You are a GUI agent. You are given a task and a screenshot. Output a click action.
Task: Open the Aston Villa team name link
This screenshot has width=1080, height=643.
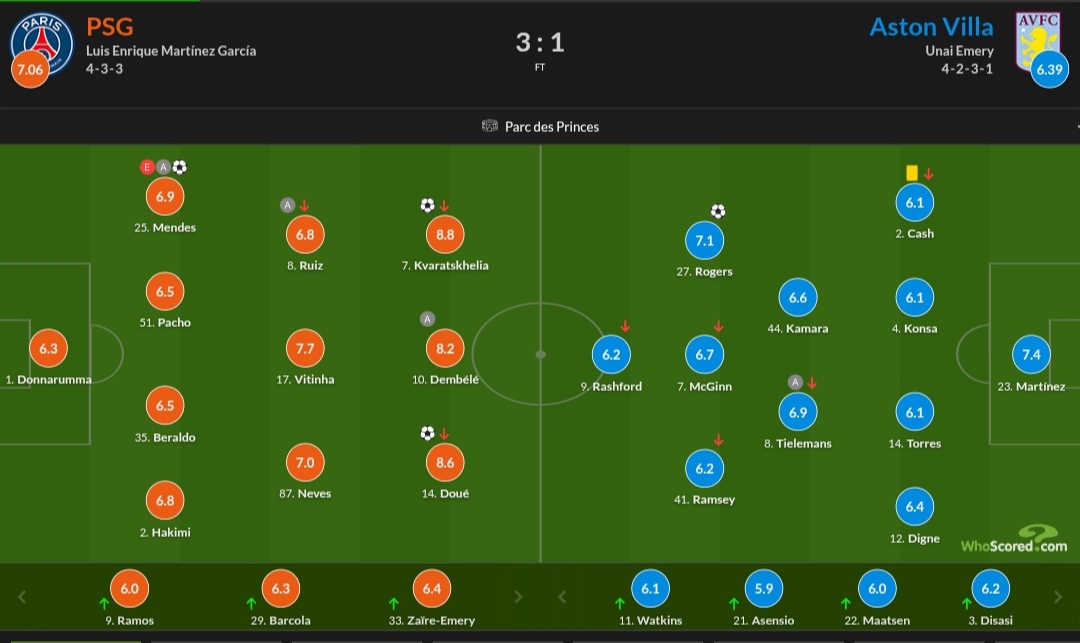click(931, 27)
